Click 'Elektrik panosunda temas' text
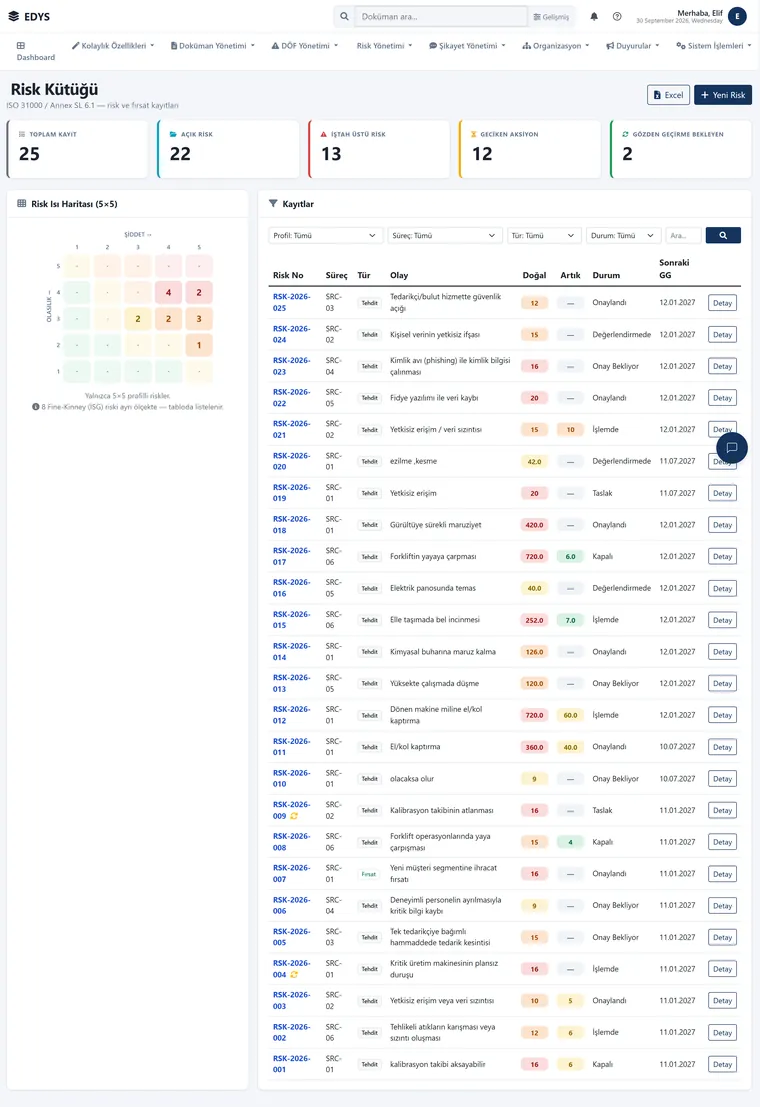 click(433, 588)
